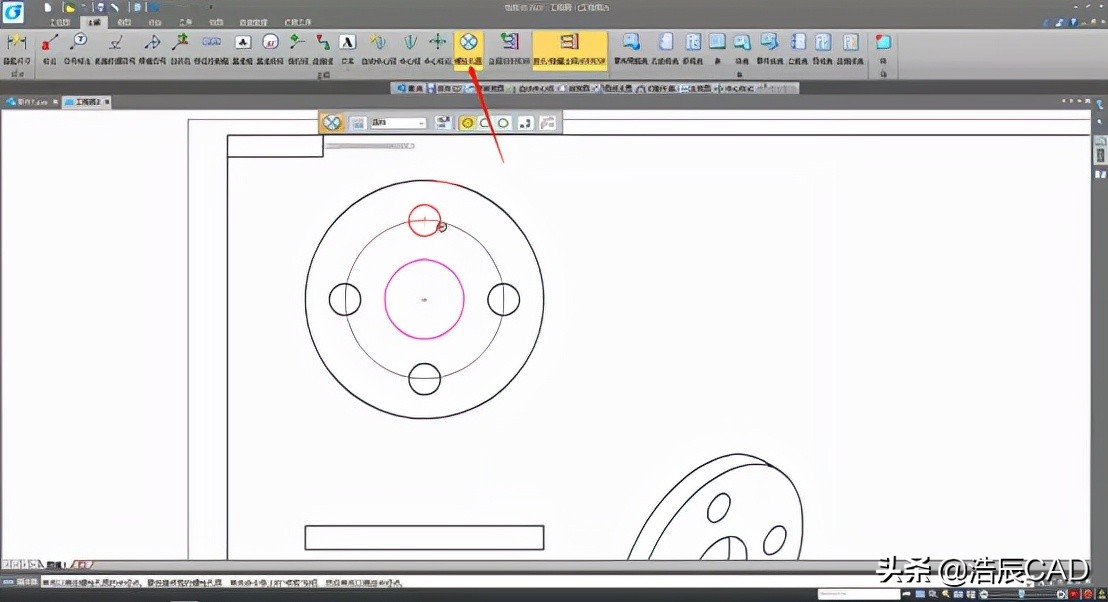Image resolution: width=1108 pixels, height=602 pixels.
Task: Open the application menu G logo button
Action: [x=13, y=11]
